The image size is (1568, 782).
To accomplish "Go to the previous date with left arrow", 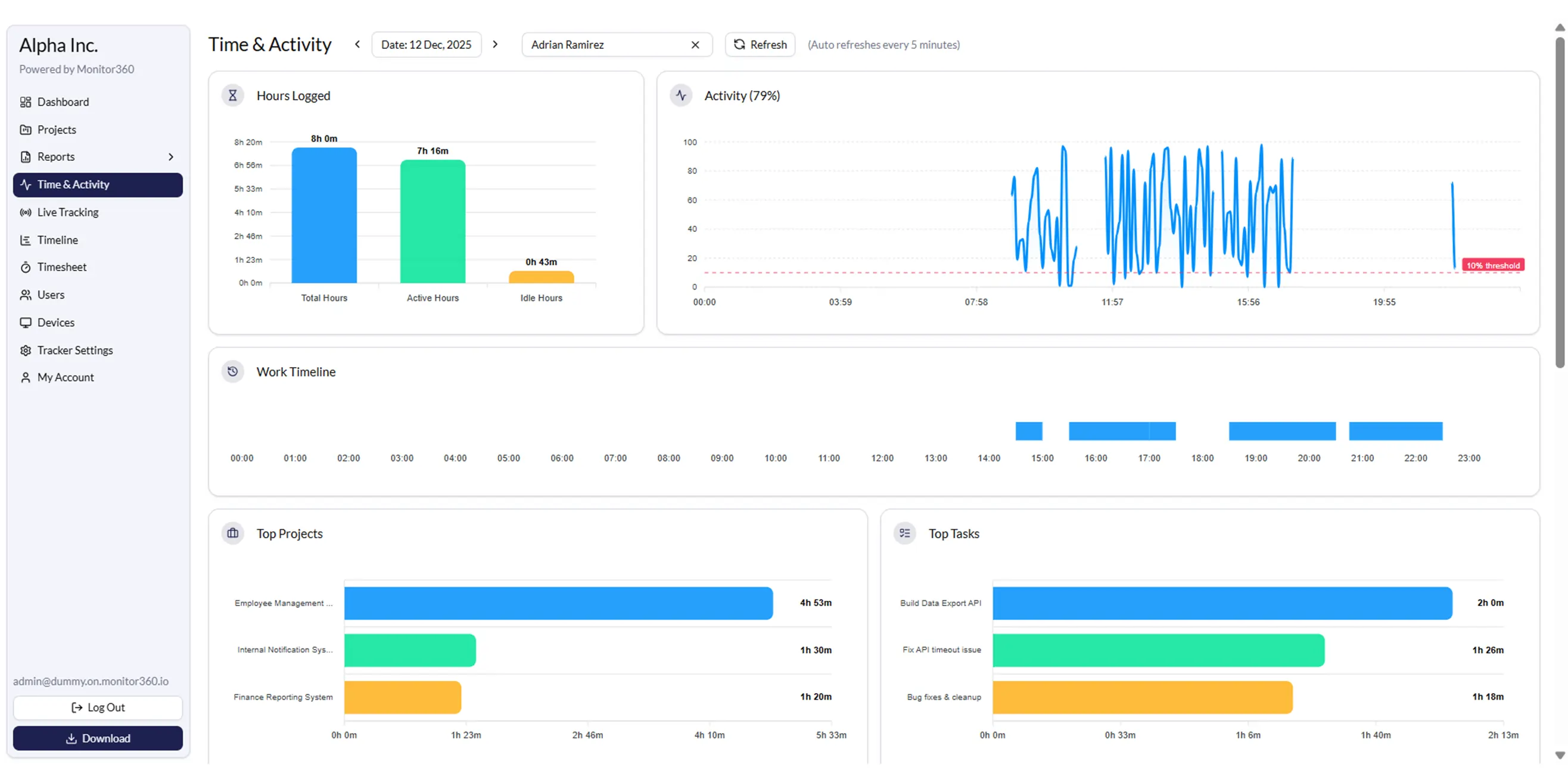I will [x=357, y=44].
